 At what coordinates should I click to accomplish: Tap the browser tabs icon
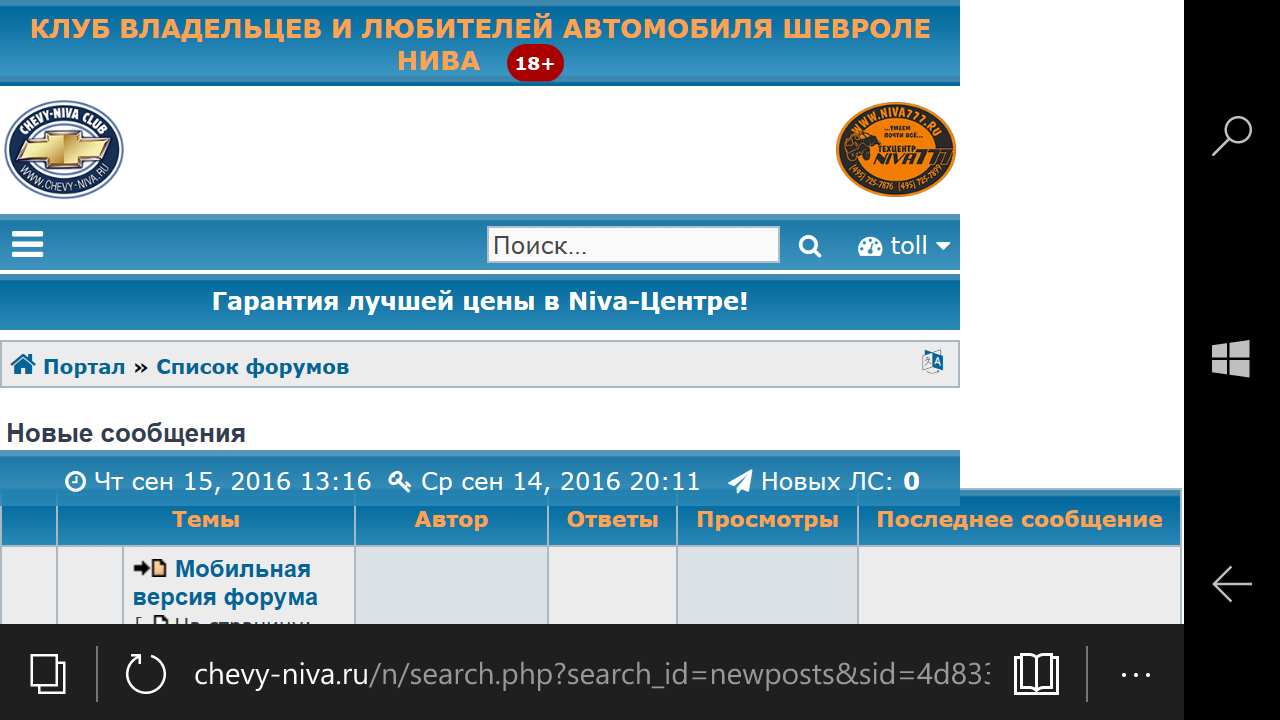pos(47,673)
